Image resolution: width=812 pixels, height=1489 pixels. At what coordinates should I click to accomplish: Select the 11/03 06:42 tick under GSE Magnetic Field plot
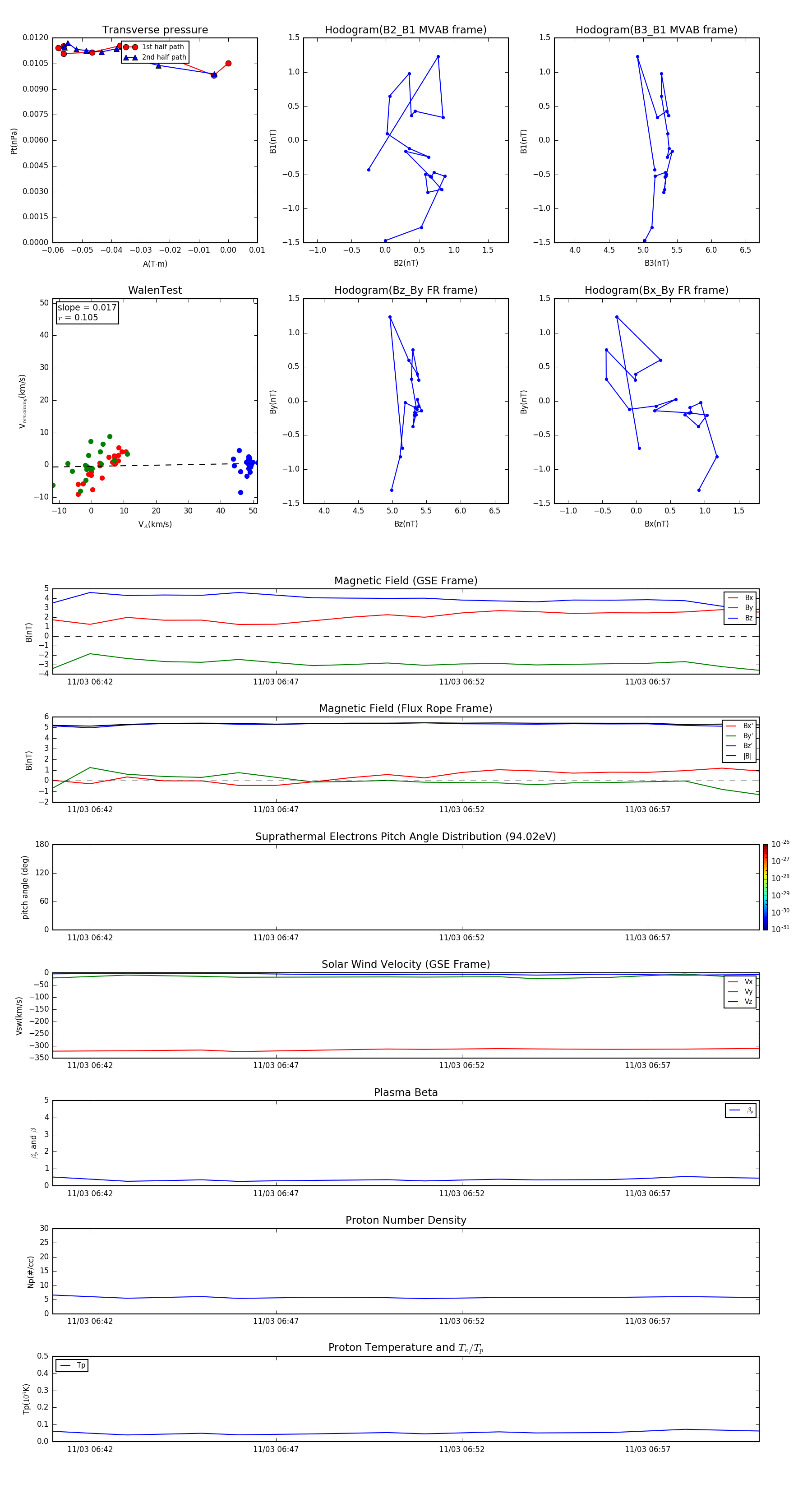click(x=90, y=682)
